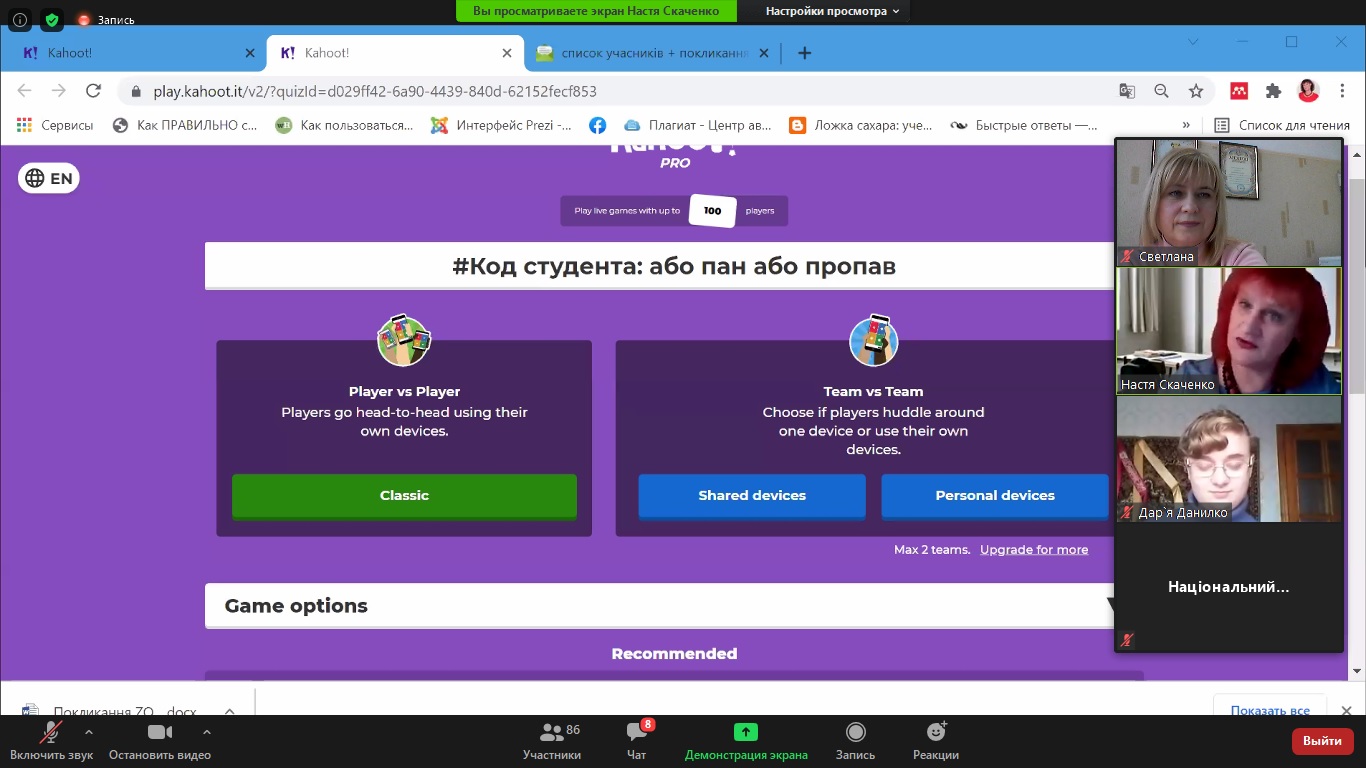The width and height of the screenshot is (1366, 768).
Task: Open the Chrome three-dot menu
Action: [1342, 91]
